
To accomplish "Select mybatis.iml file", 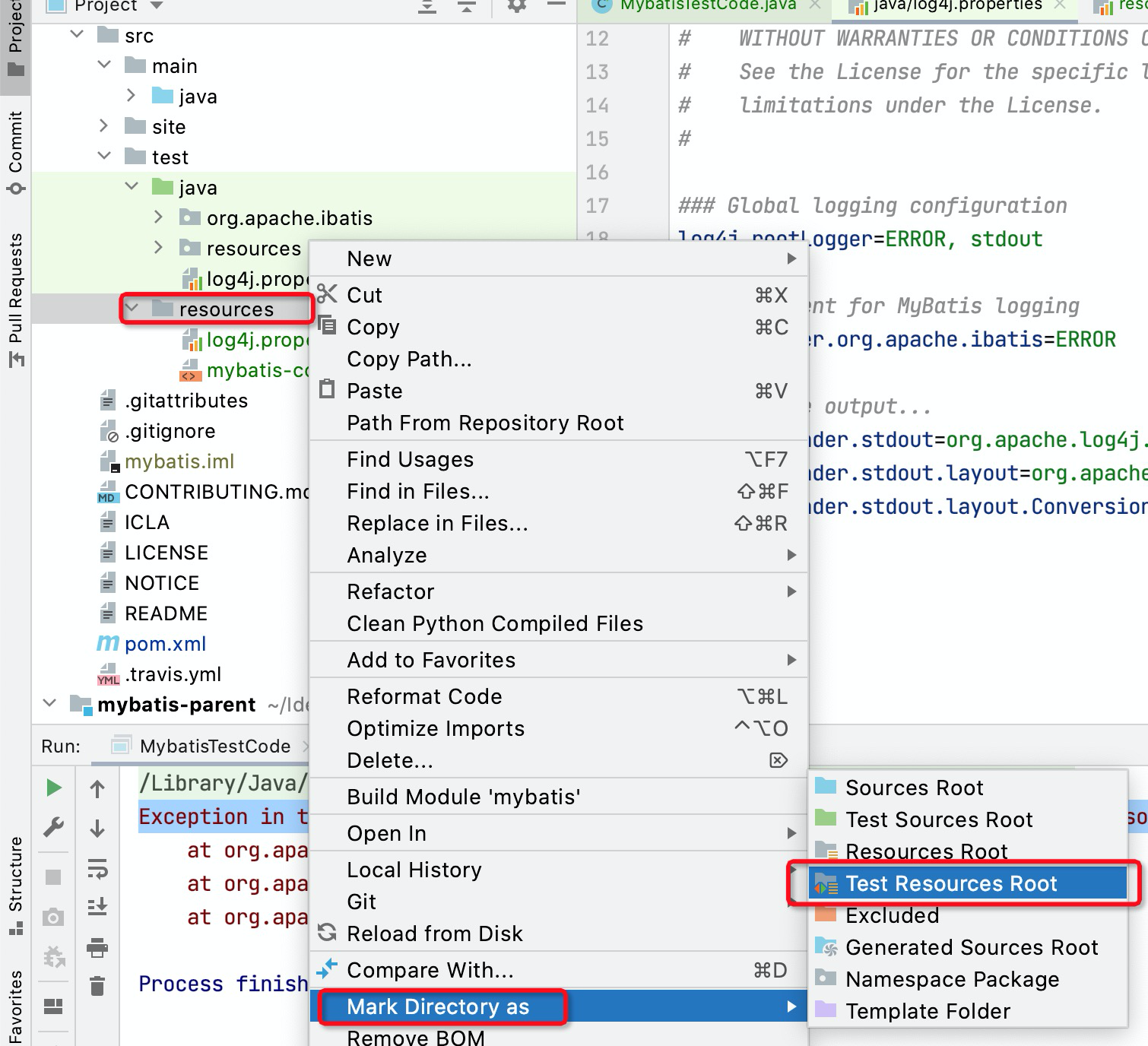I will coord(179,461).
